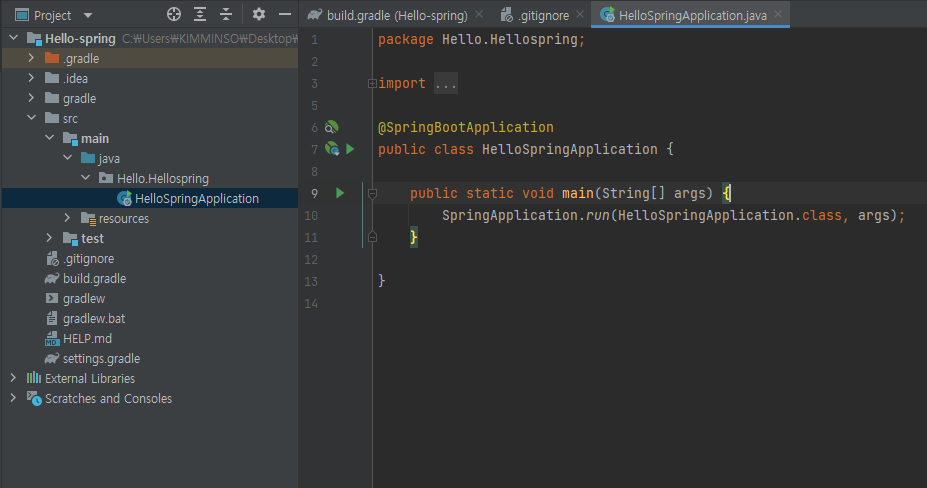Expand the .idea folder
Image resolution: width=927 pixels, height=488 pixels.
31,78
